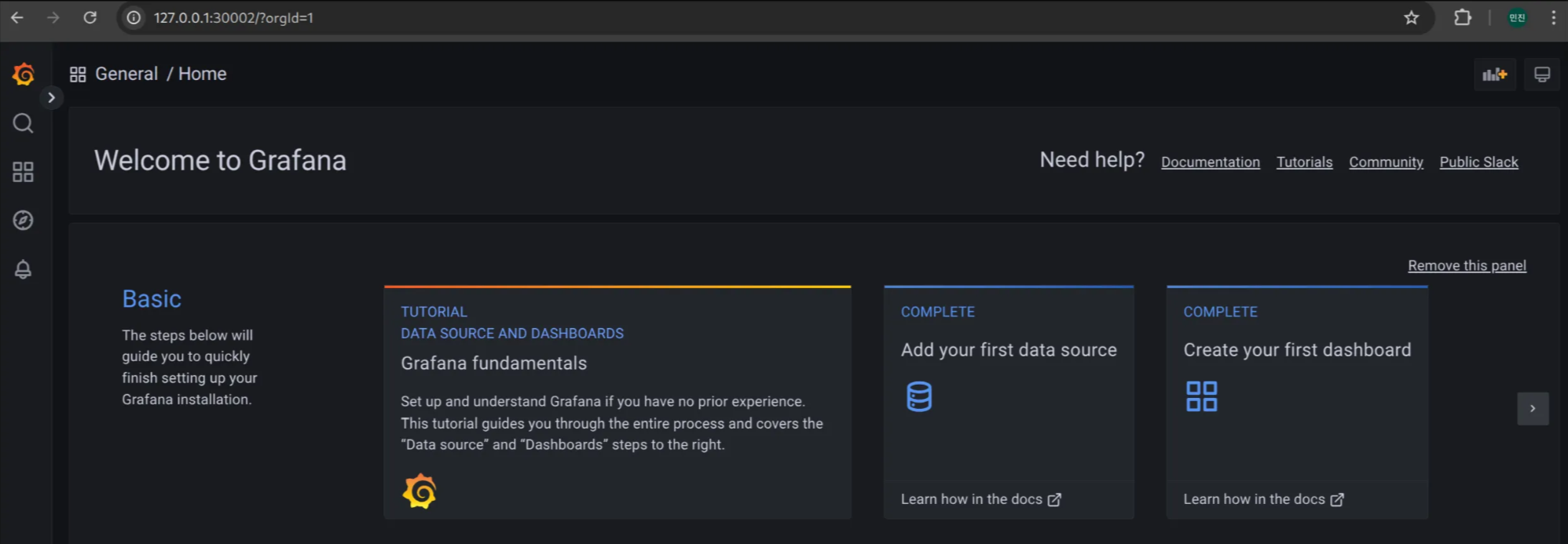Open the browser profile avatar

(1517, 18)
